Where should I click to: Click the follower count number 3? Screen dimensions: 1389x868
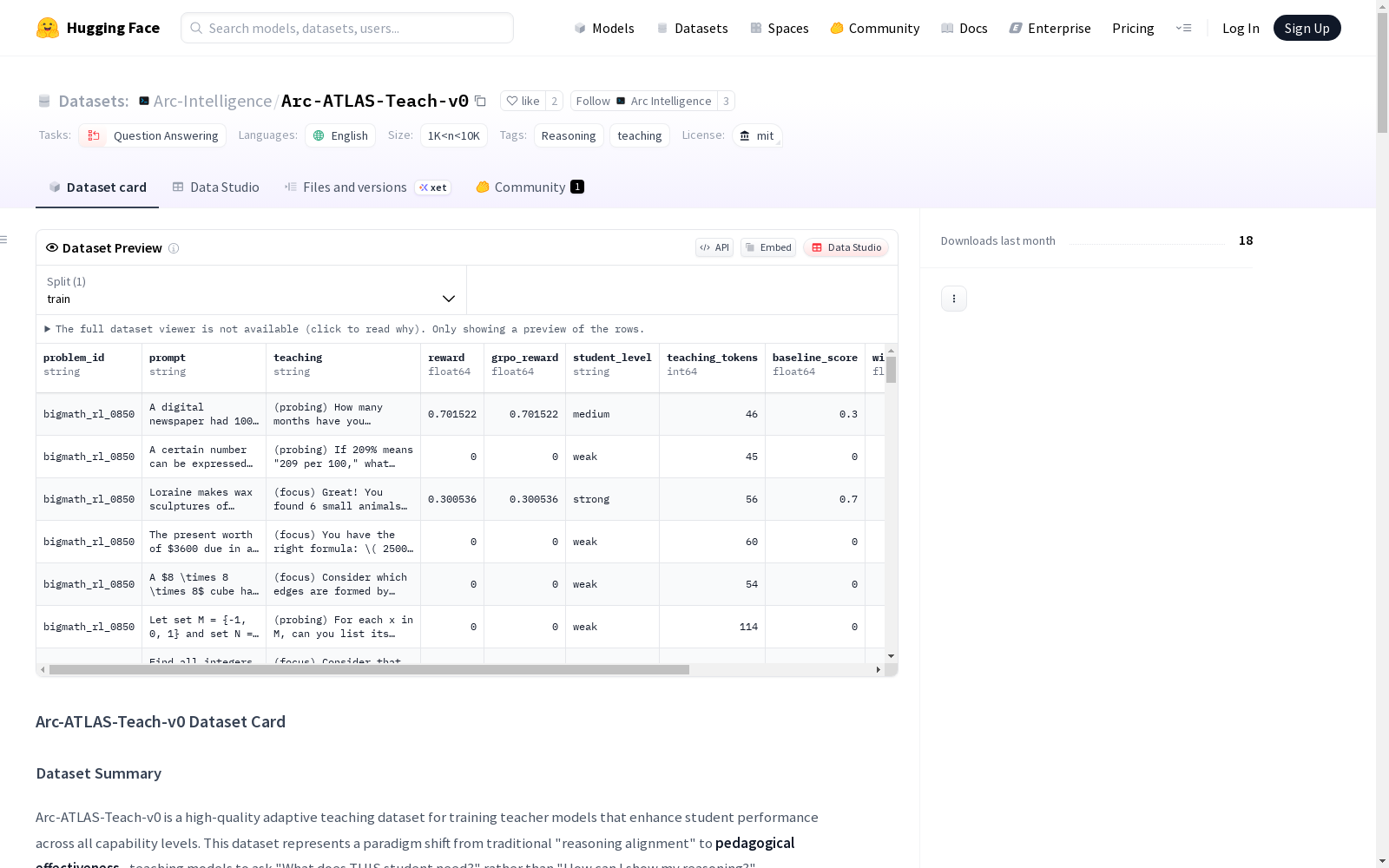point(727,101)
